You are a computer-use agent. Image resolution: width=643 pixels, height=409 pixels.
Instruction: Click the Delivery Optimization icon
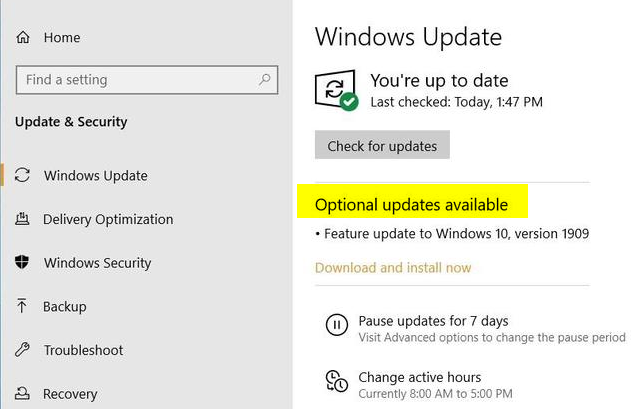pos(22,219)
